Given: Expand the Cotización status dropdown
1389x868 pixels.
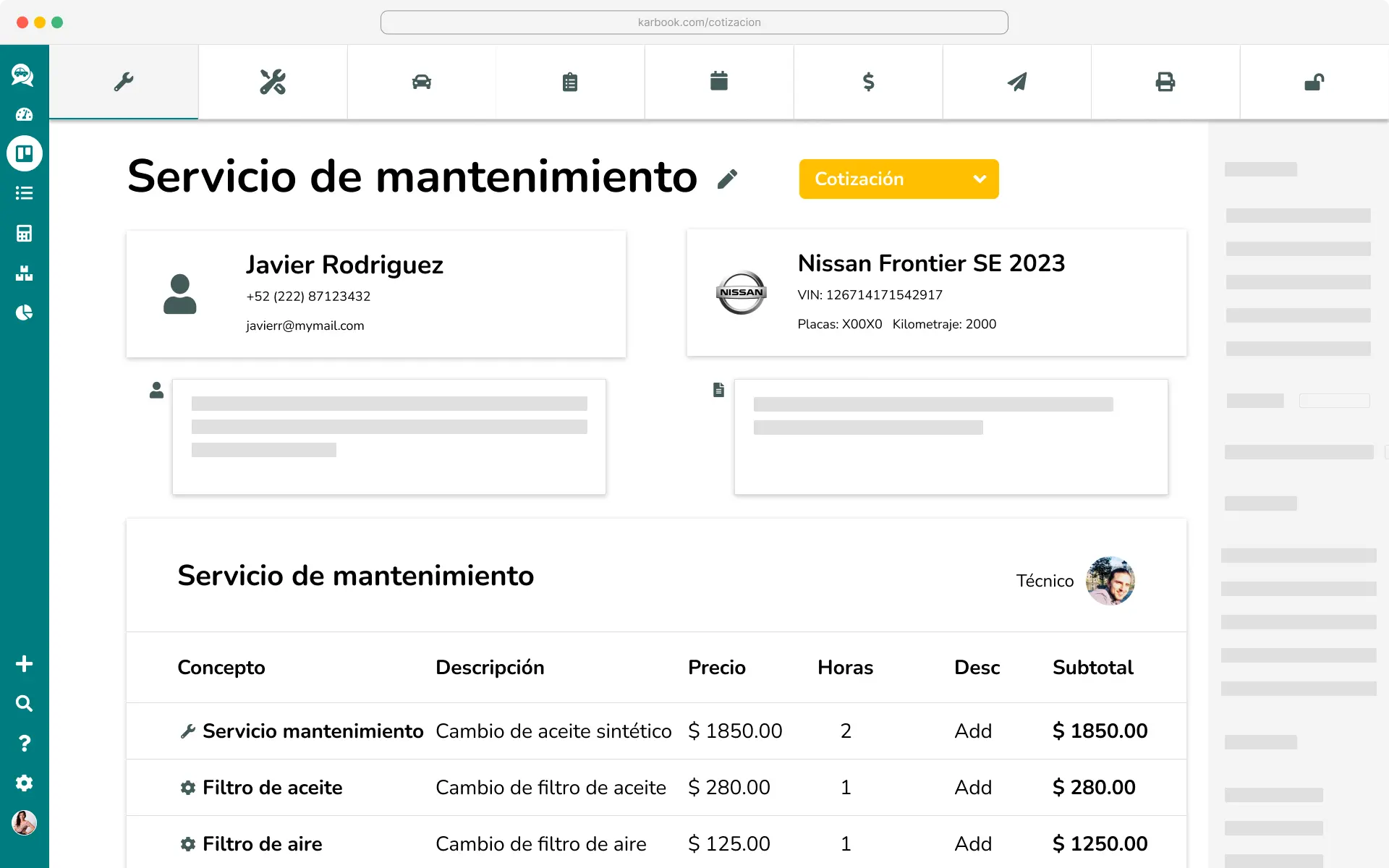Looking at the screenshot, I should coord(899,179).
